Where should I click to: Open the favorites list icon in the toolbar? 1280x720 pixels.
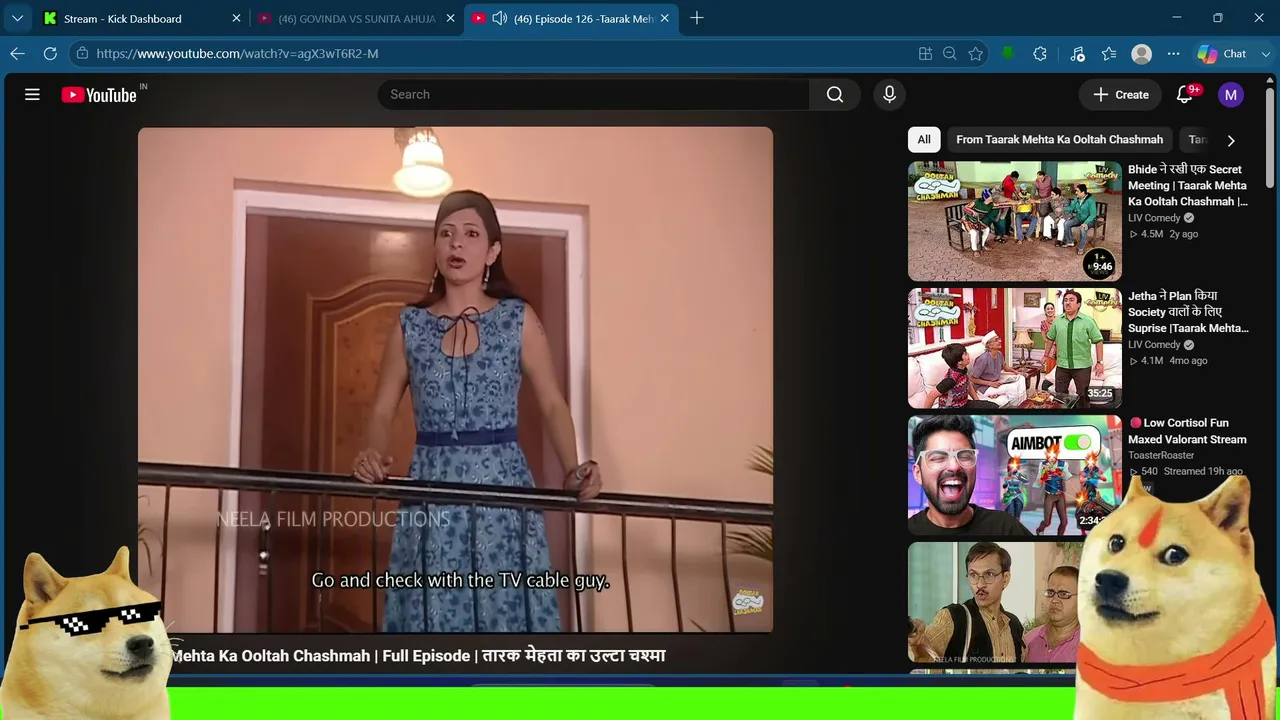tap(1109, 54)
